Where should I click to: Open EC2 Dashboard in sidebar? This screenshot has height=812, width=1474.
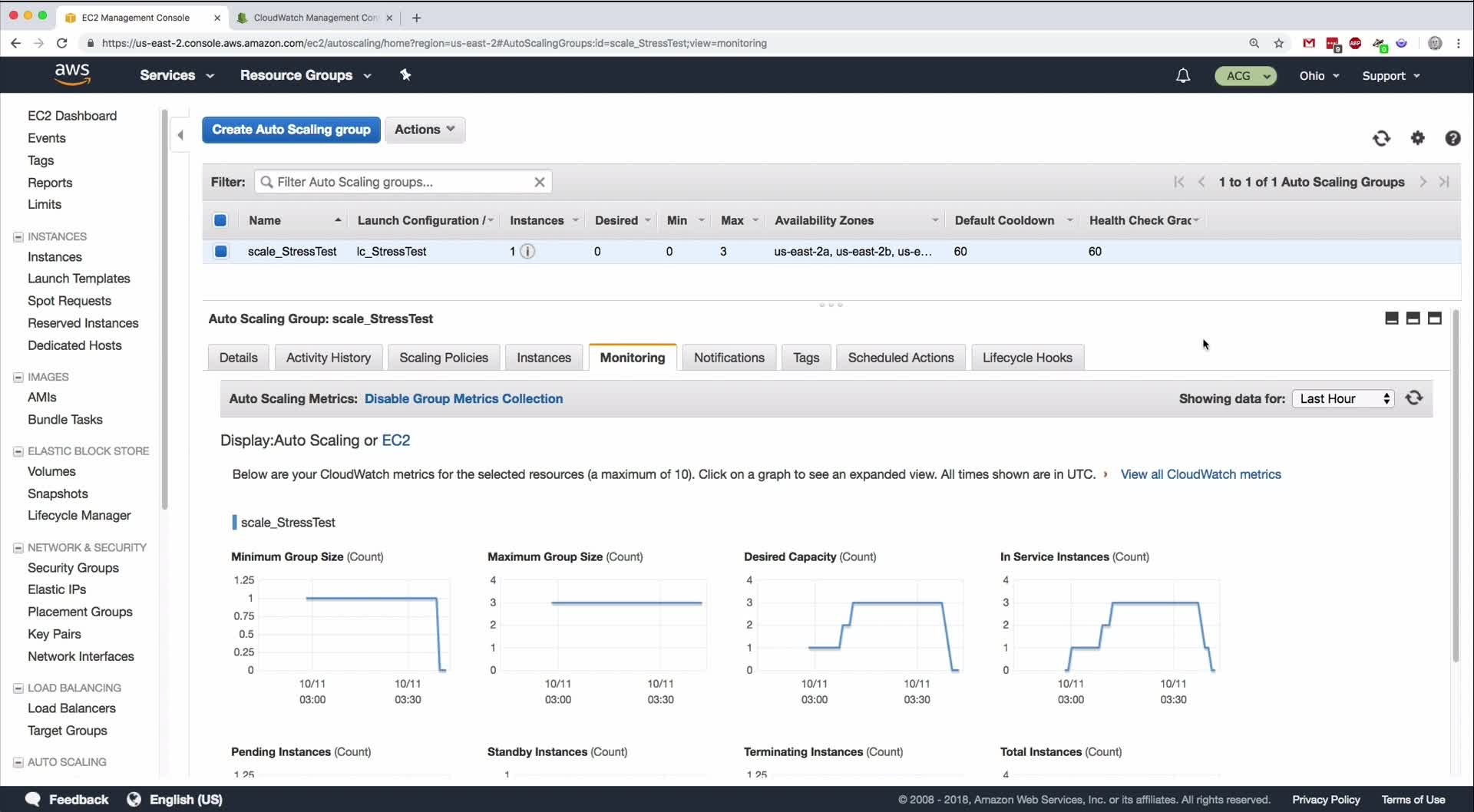[72, 116]
